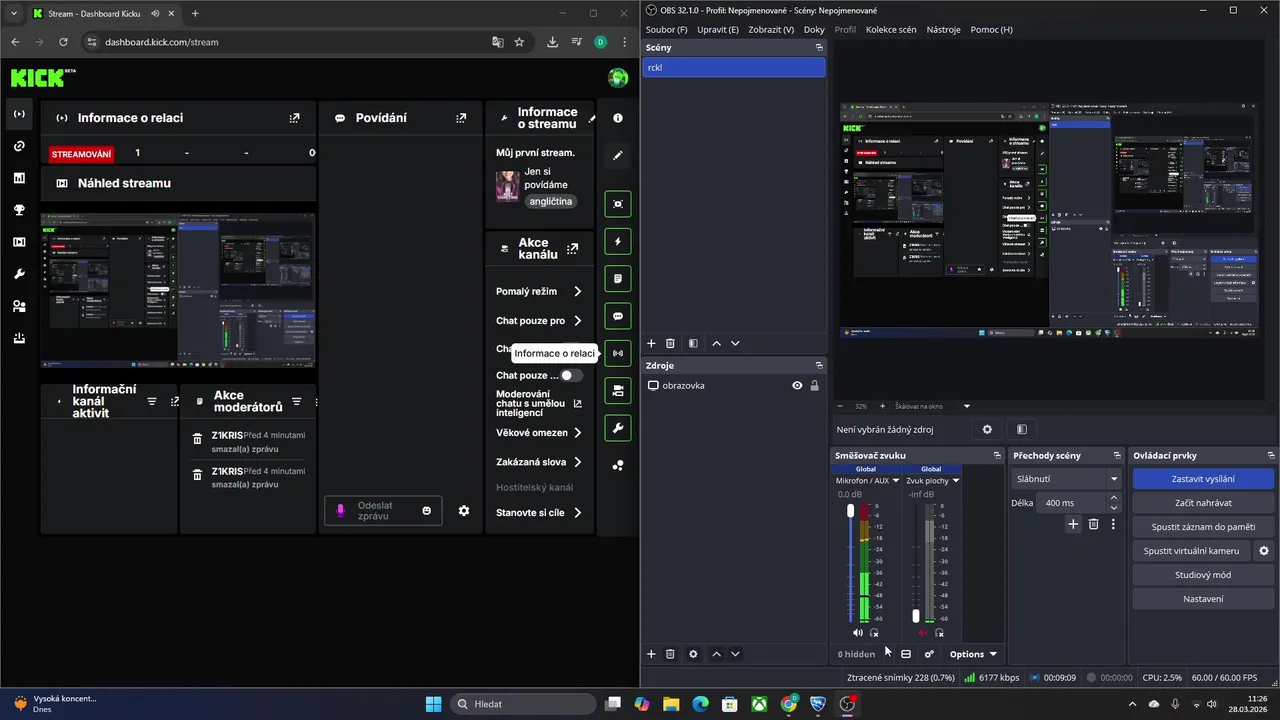Image resolution: width=1280 pixels, height=720 pixels.
Task: Pop out the Informace o relaci panel
Action: [294, 118]
